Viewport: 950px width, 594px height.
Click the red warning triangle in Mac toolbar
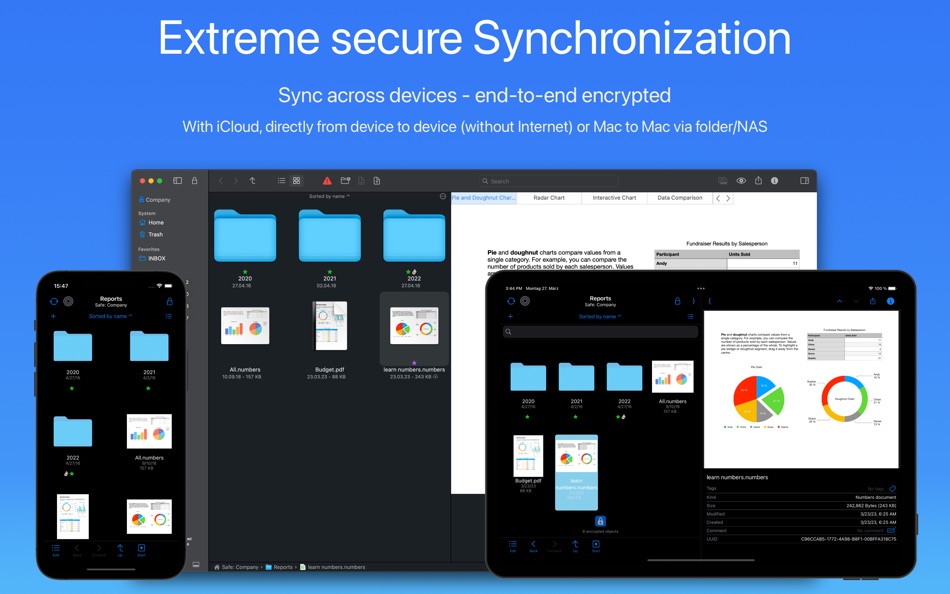click(x=327, y=181)
